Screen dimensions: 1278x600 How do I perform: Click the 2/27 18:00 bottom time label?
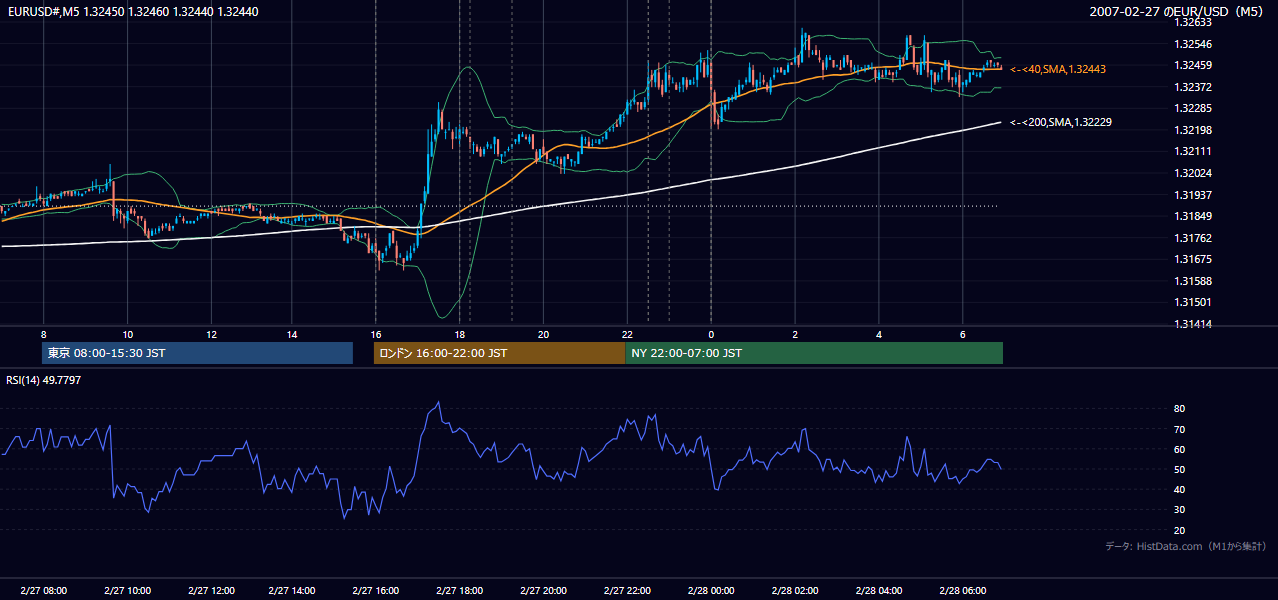tap(459, 590)
